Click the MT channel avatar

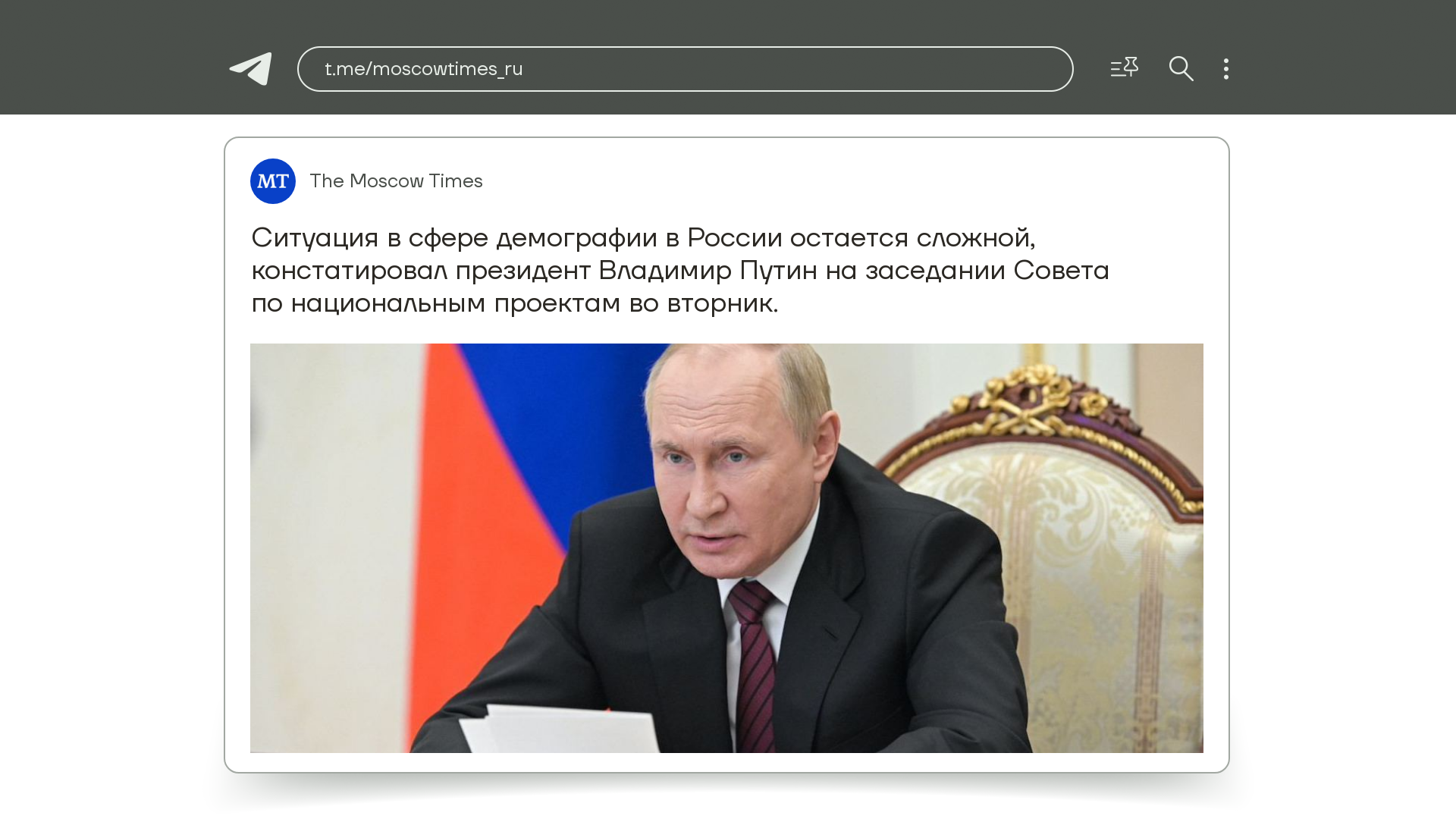(273, 181)
